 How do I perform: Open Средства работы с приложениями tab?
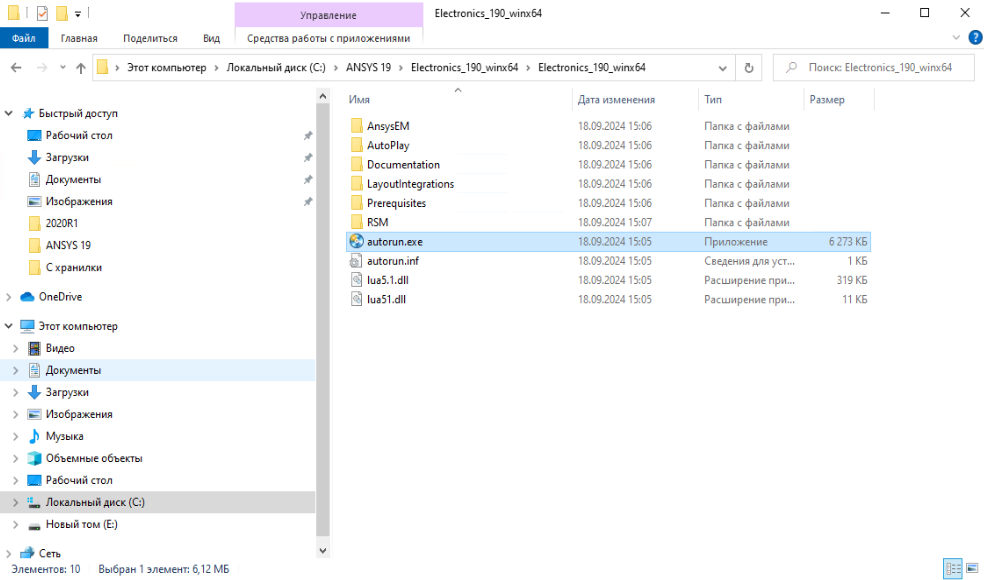[x=328, y=38]
